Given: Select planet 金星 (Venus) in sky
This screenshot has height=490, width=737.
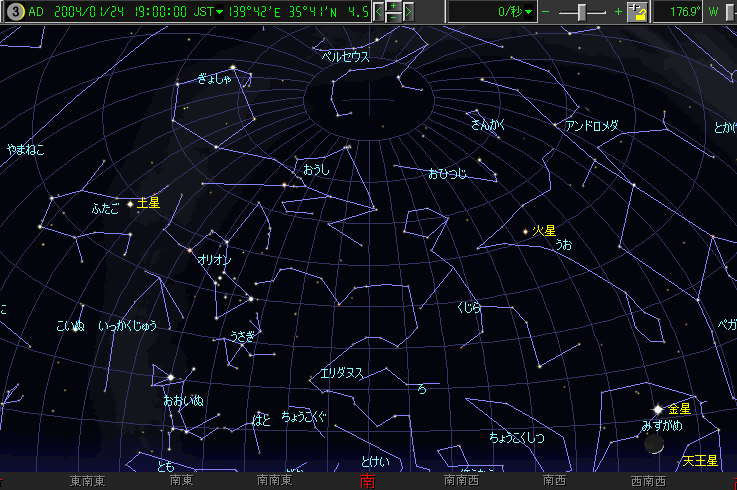Looking at the screenshot, I should click(657, 410).
